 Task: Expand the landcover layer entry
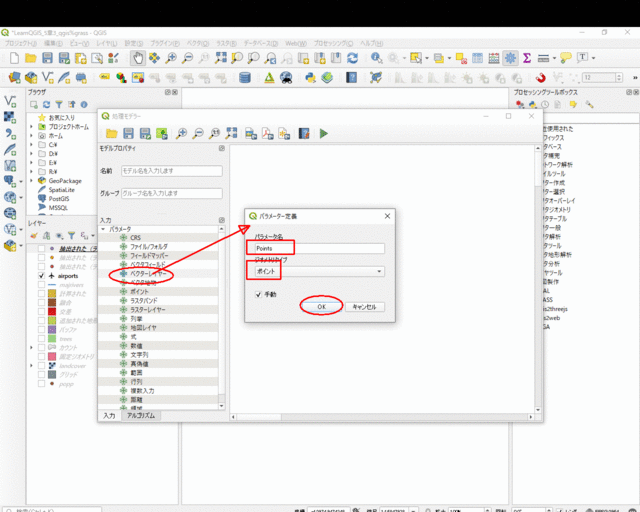[31, 365]
